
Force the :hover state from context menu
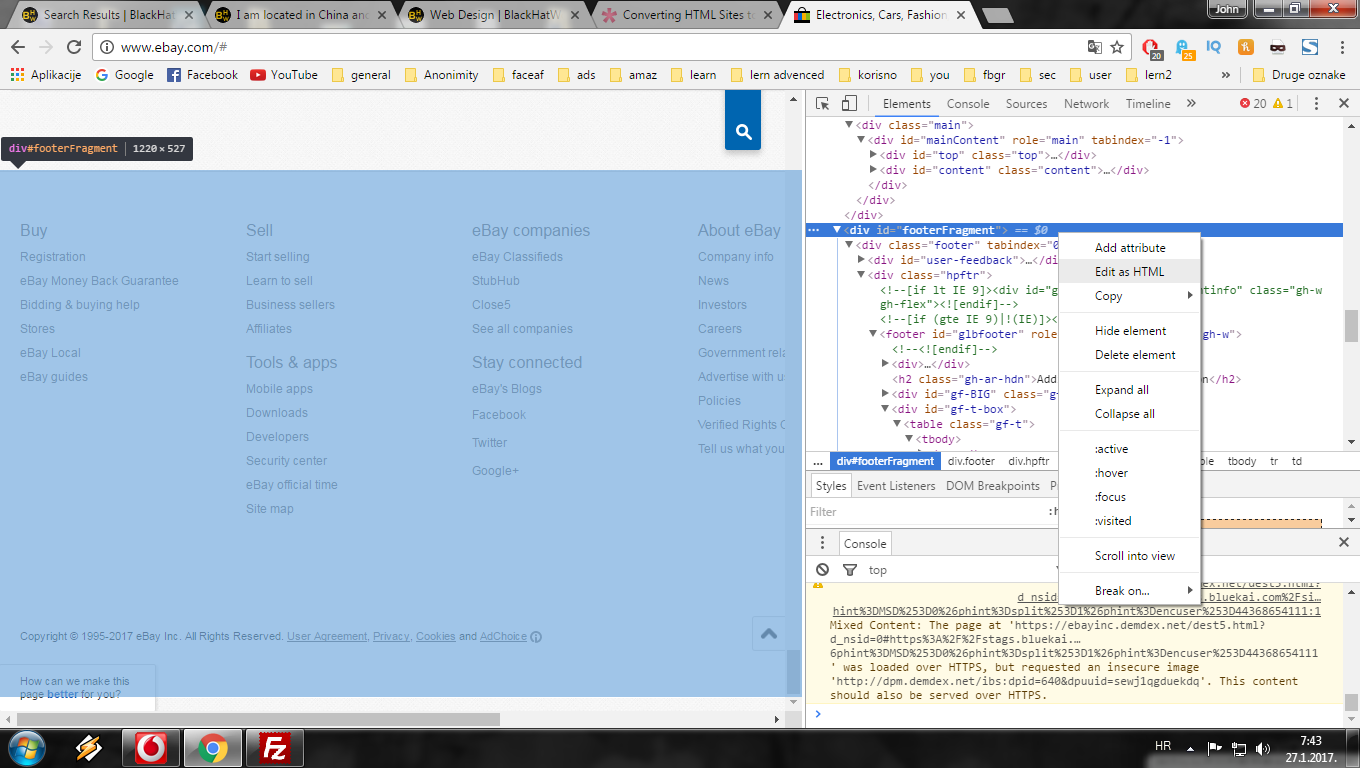pos(1129,473)
